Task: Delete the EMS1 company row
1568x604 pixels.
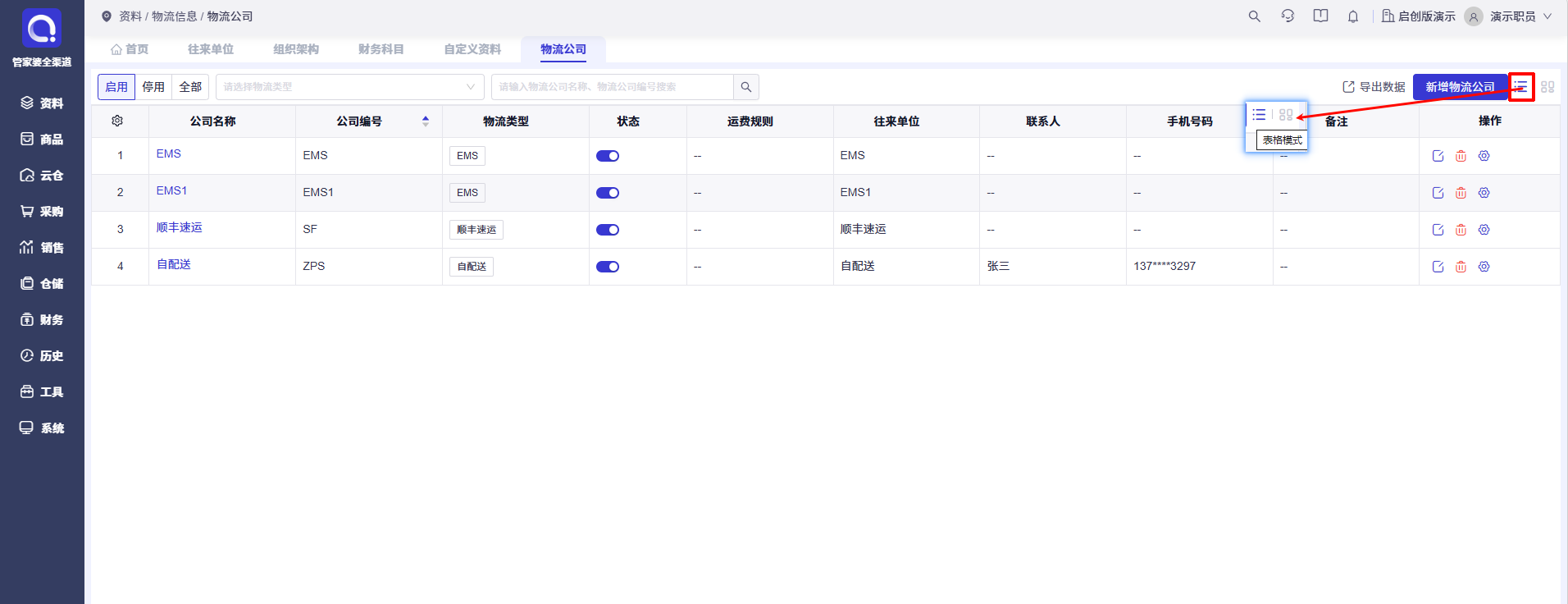Action: click(x=1461, y=193)
